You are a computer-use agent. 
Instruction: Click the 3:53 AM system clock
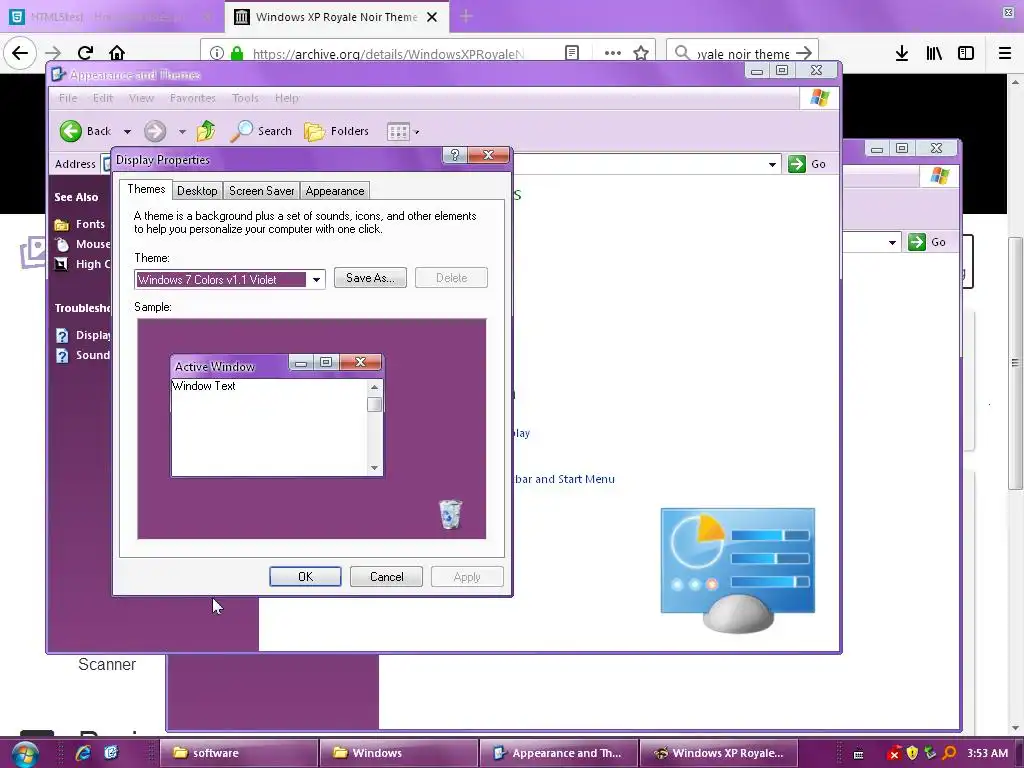click(x=987, y=753)
